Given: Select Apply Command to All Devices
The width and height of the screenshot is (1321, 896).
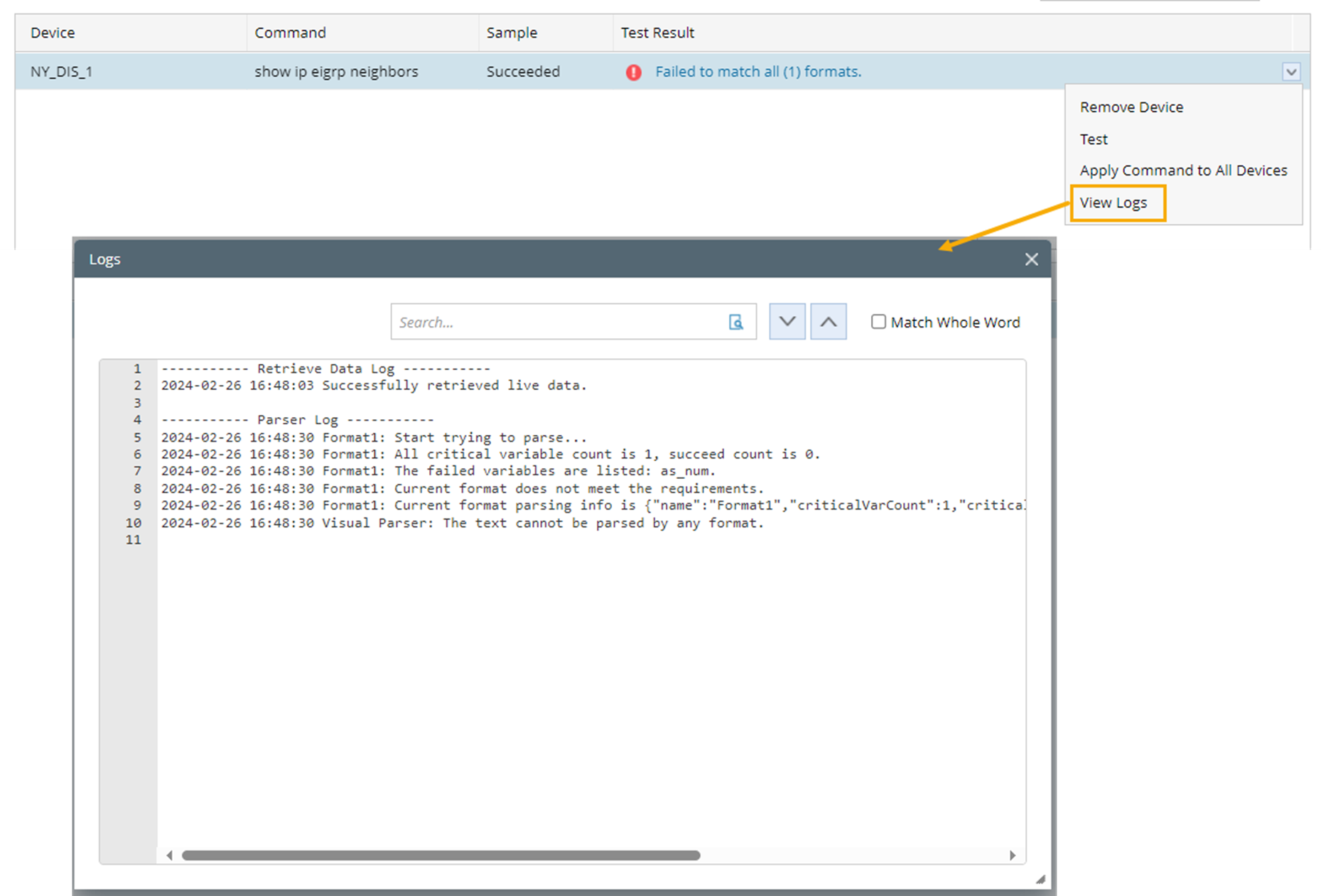Looking at the screenshot, I should click(1183, 171).
